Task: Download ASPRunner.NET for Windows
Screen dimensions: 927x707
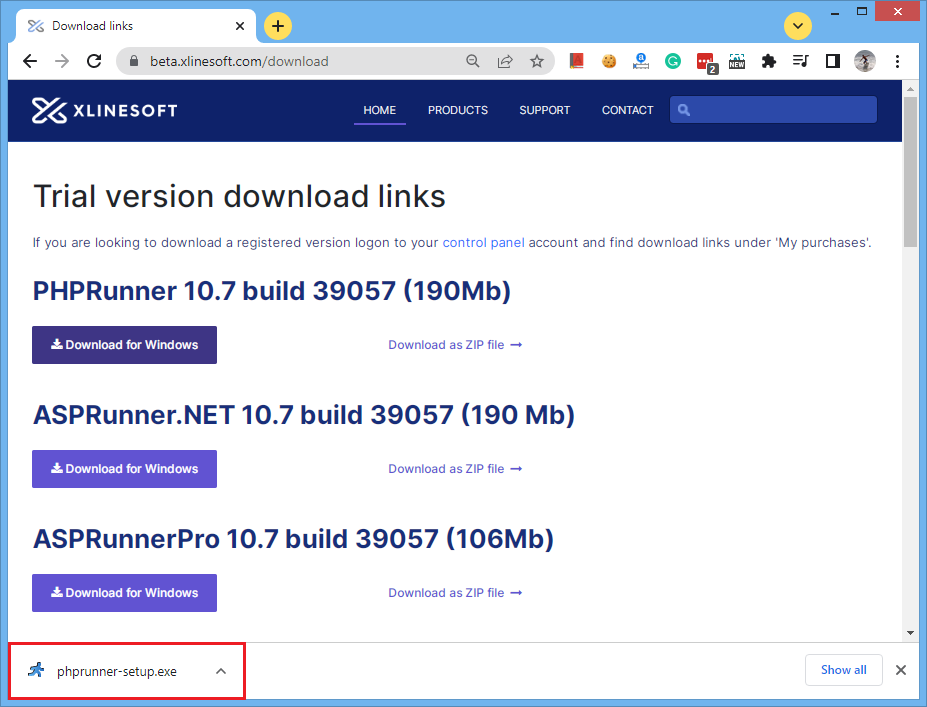Action: [x=124, y=469]
